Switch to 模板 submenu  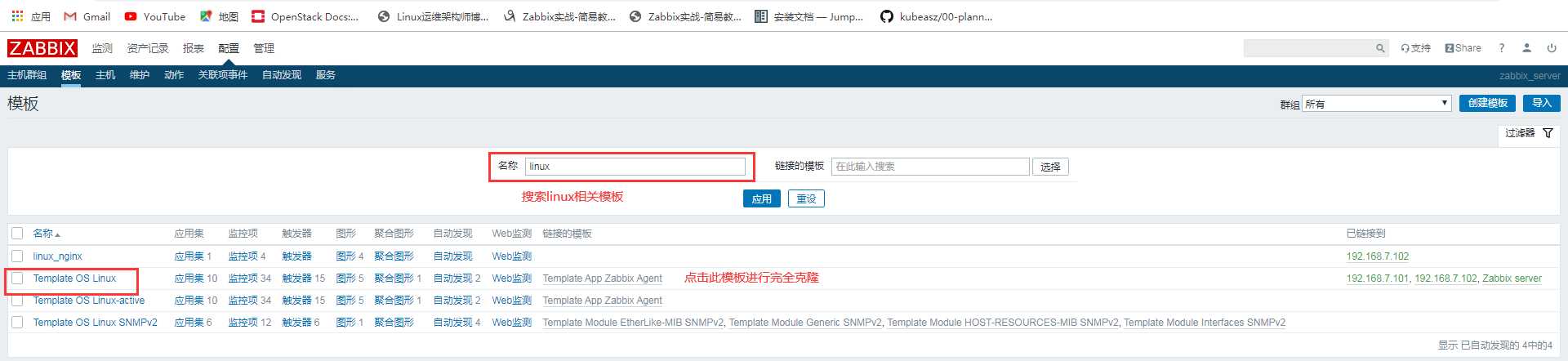click(x=71, y=75)
